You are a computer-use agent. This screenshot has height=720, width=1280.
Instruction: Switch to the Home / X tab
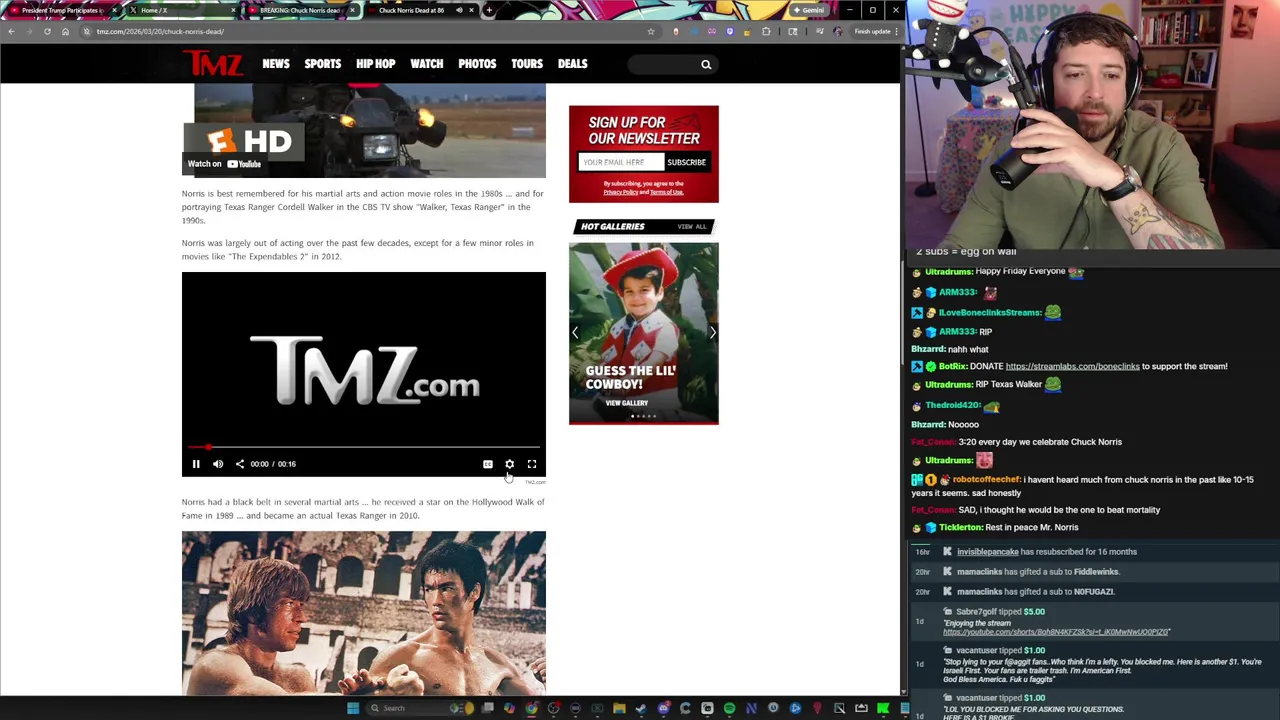pyautogui.click(x=184, y=10)
